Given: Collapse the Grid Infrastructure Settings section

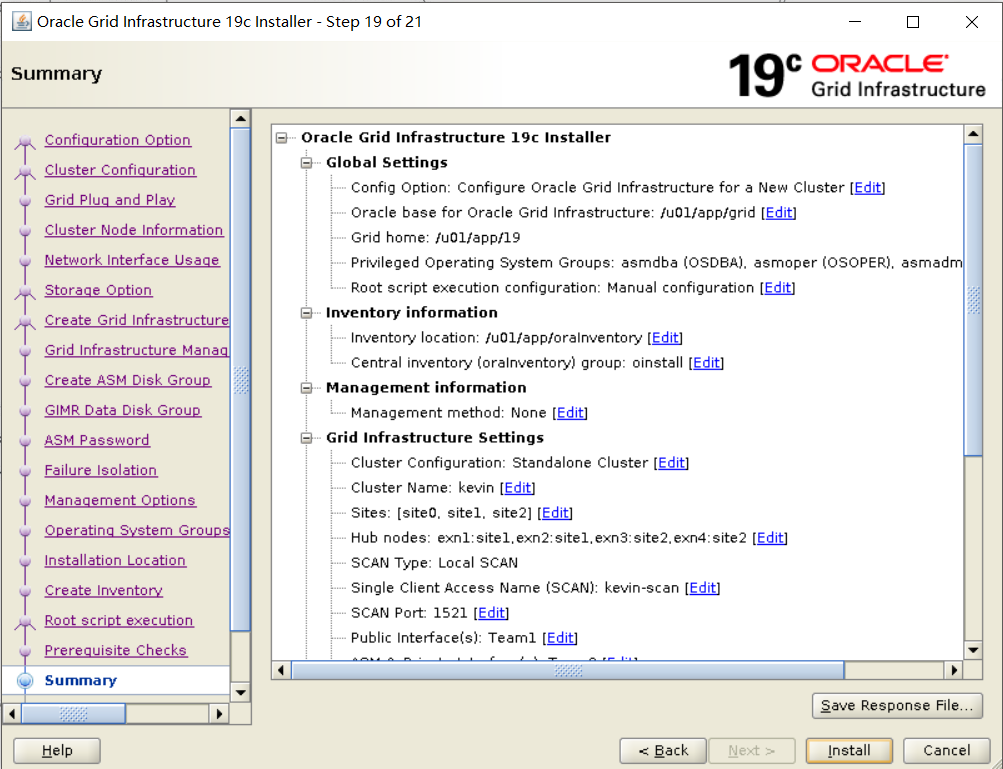Looking at the screenshot, I should (306, 438).
